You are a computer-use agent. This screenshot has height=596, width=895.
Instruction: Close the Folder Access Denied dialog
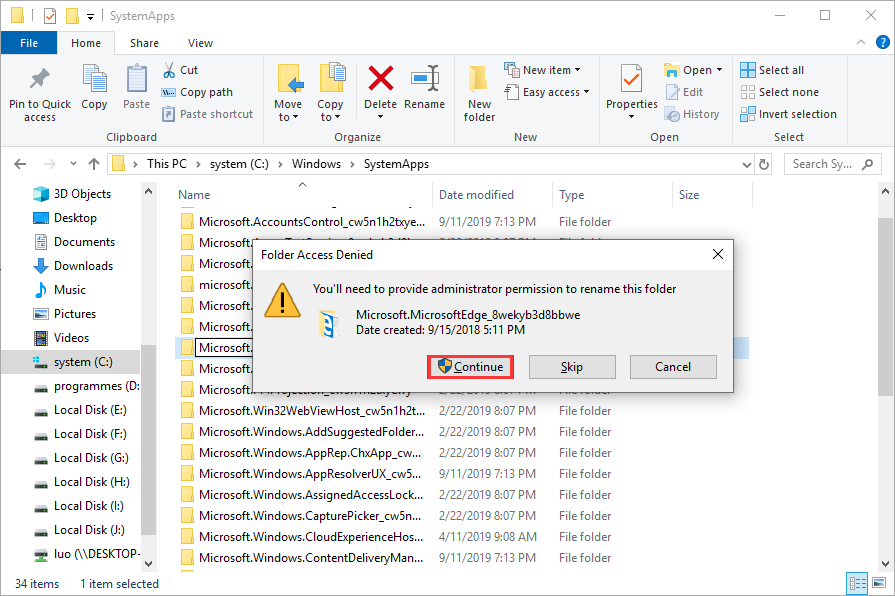point(718,254)
